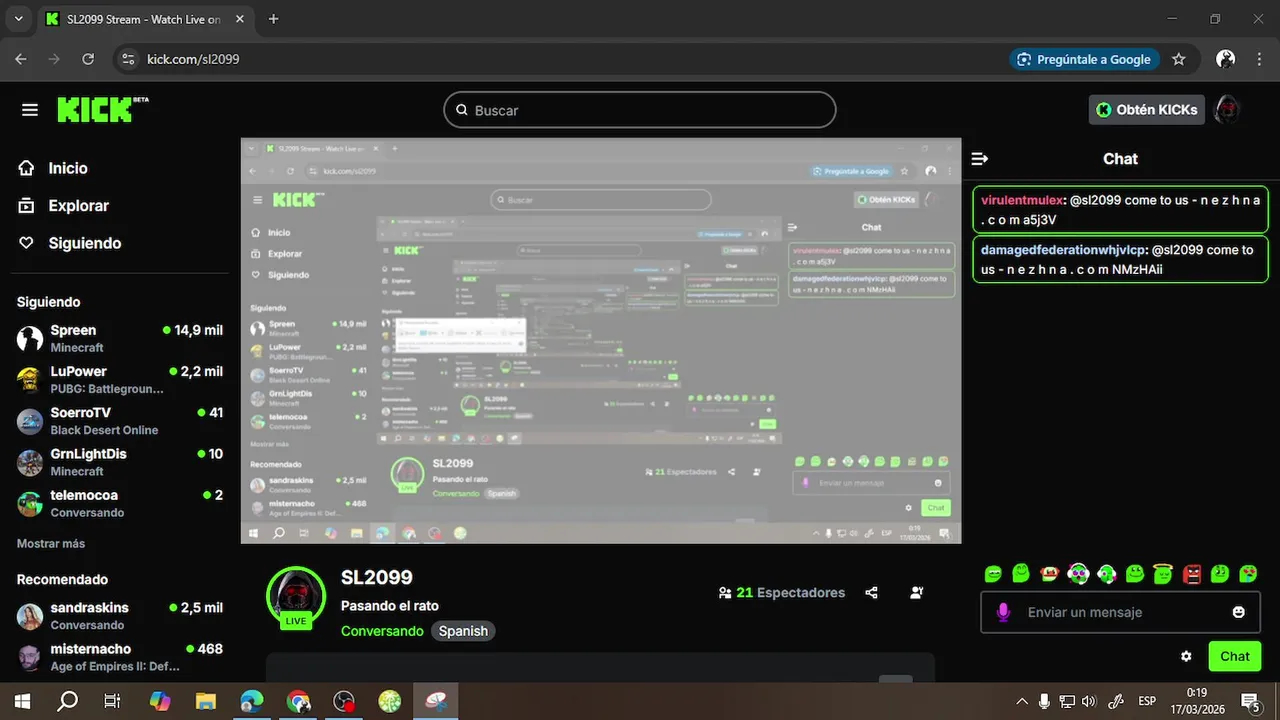Click username virulentmulex in chat
Screen dimensions: 1280x720
[1022, 200]
